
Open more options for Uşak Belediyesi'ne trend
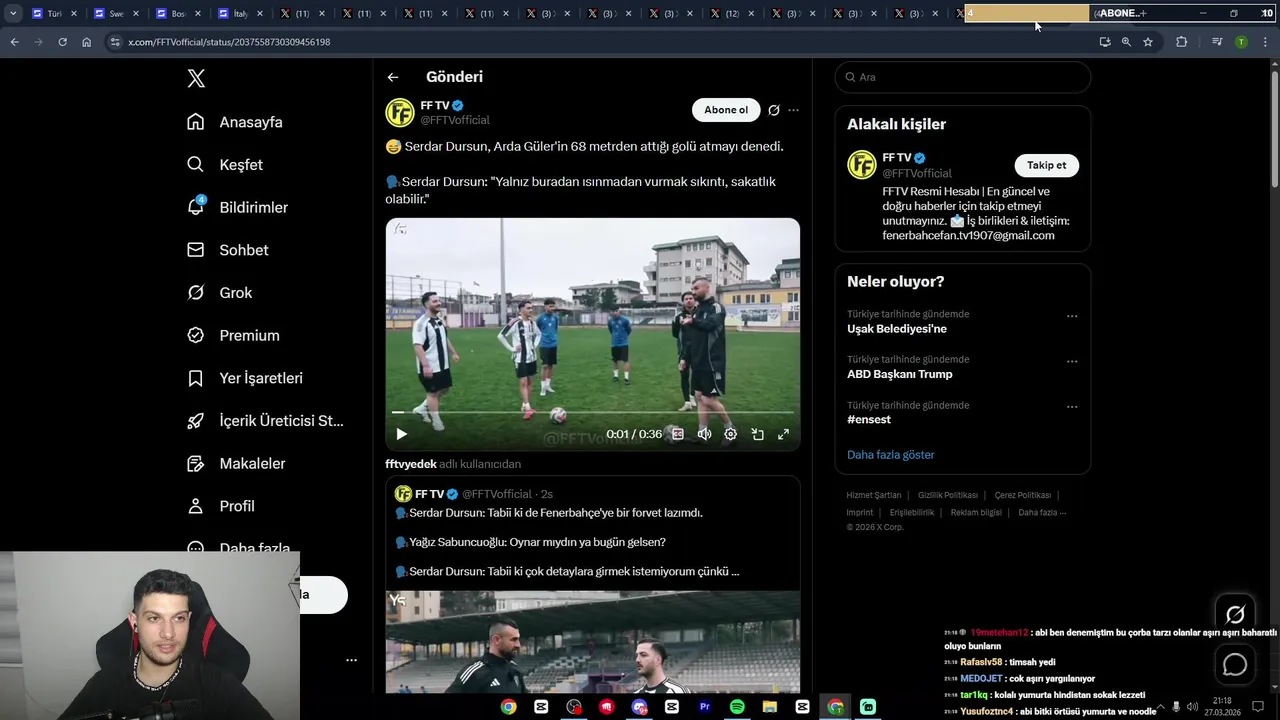tap(1072, 316)
